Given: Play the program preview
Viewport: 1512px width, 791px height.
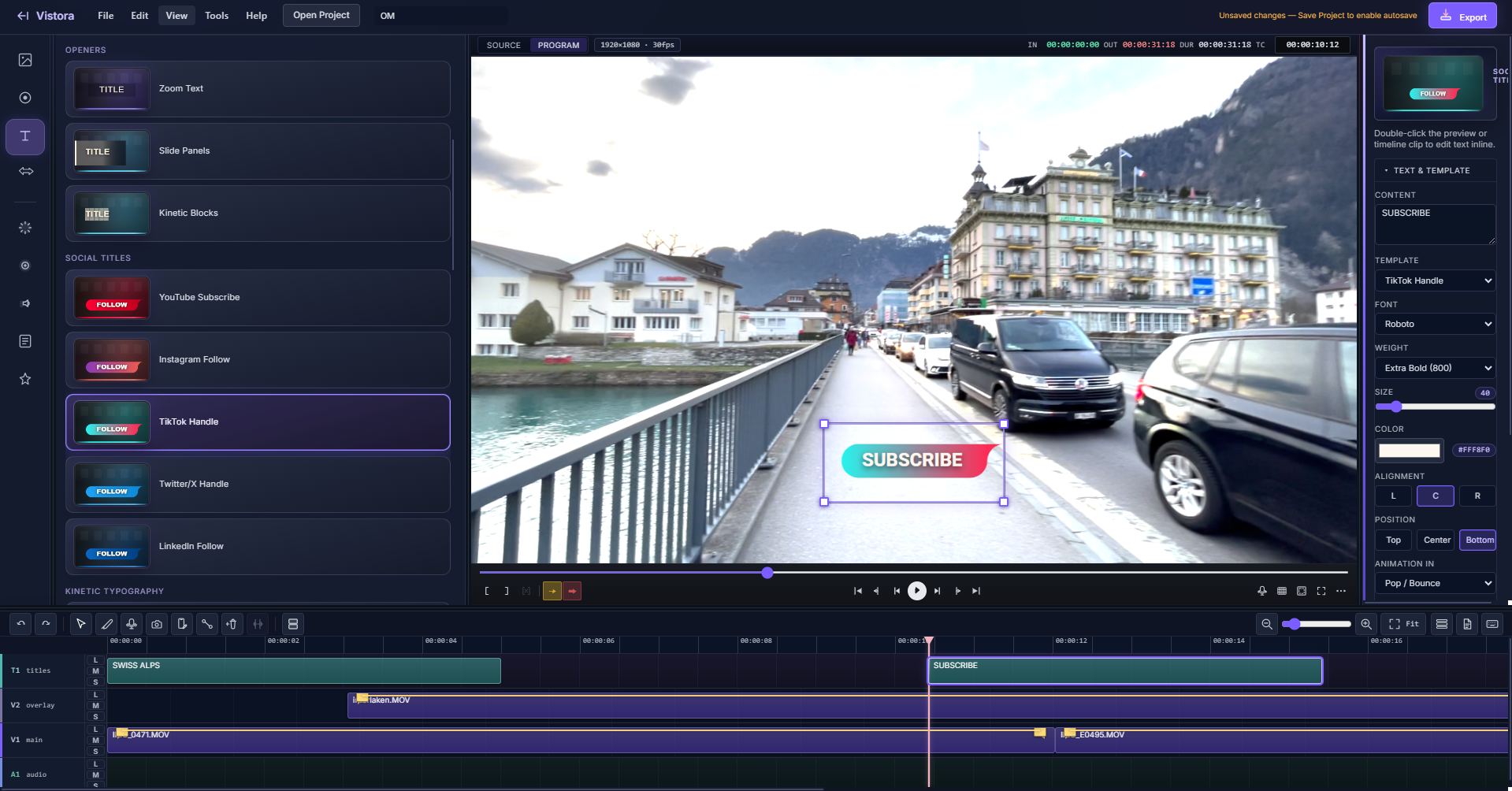Looking at the screenshot, I should click(x=917, y=591).
